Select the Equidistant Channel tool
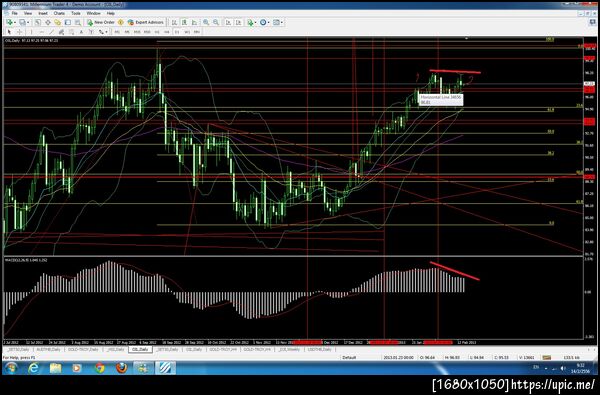Screen dimensions: 600x395 (x=61, y=32)
